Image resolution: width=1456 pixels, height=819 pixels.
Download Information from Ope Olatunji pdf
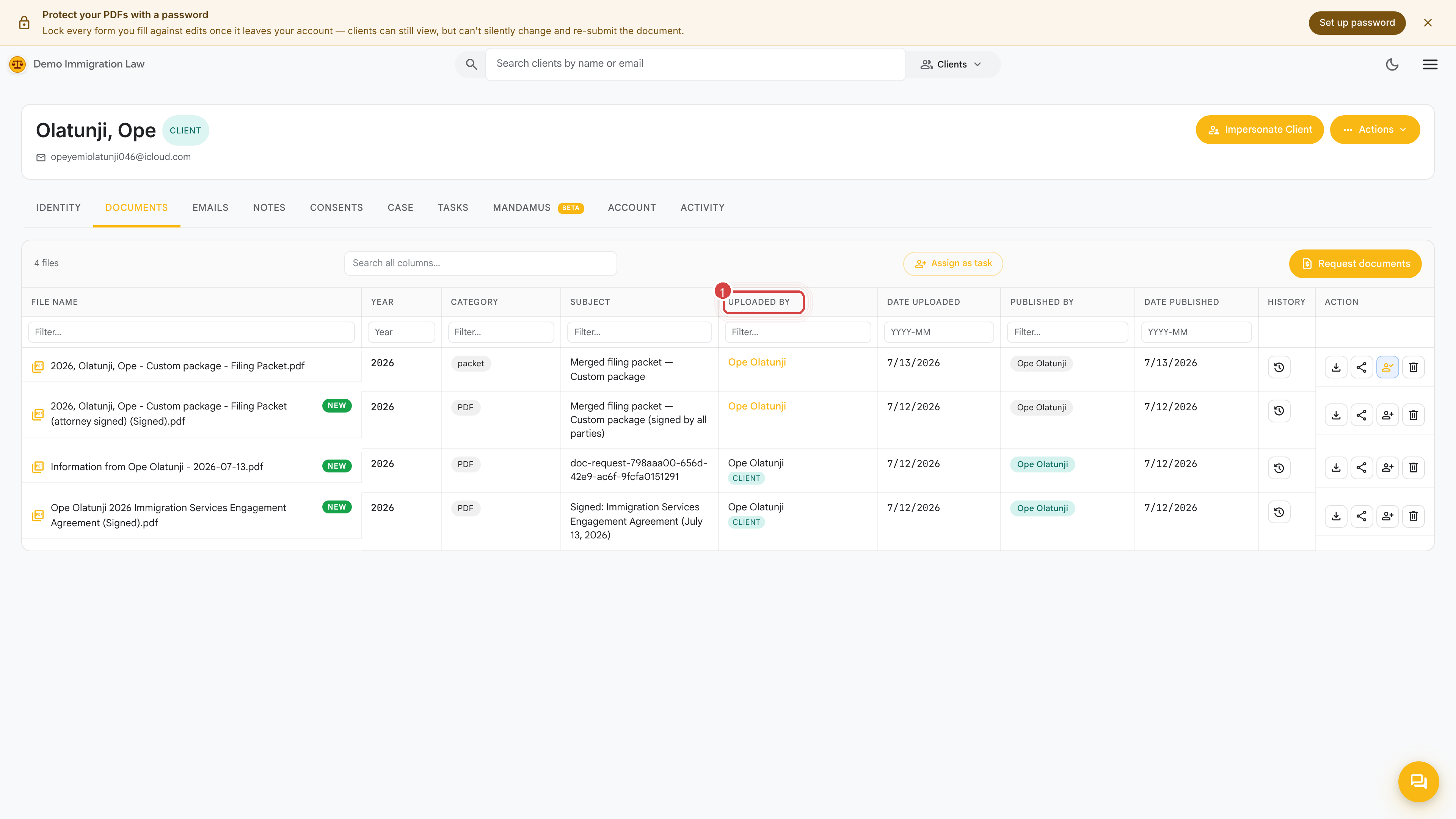[x=1336, y=468]
